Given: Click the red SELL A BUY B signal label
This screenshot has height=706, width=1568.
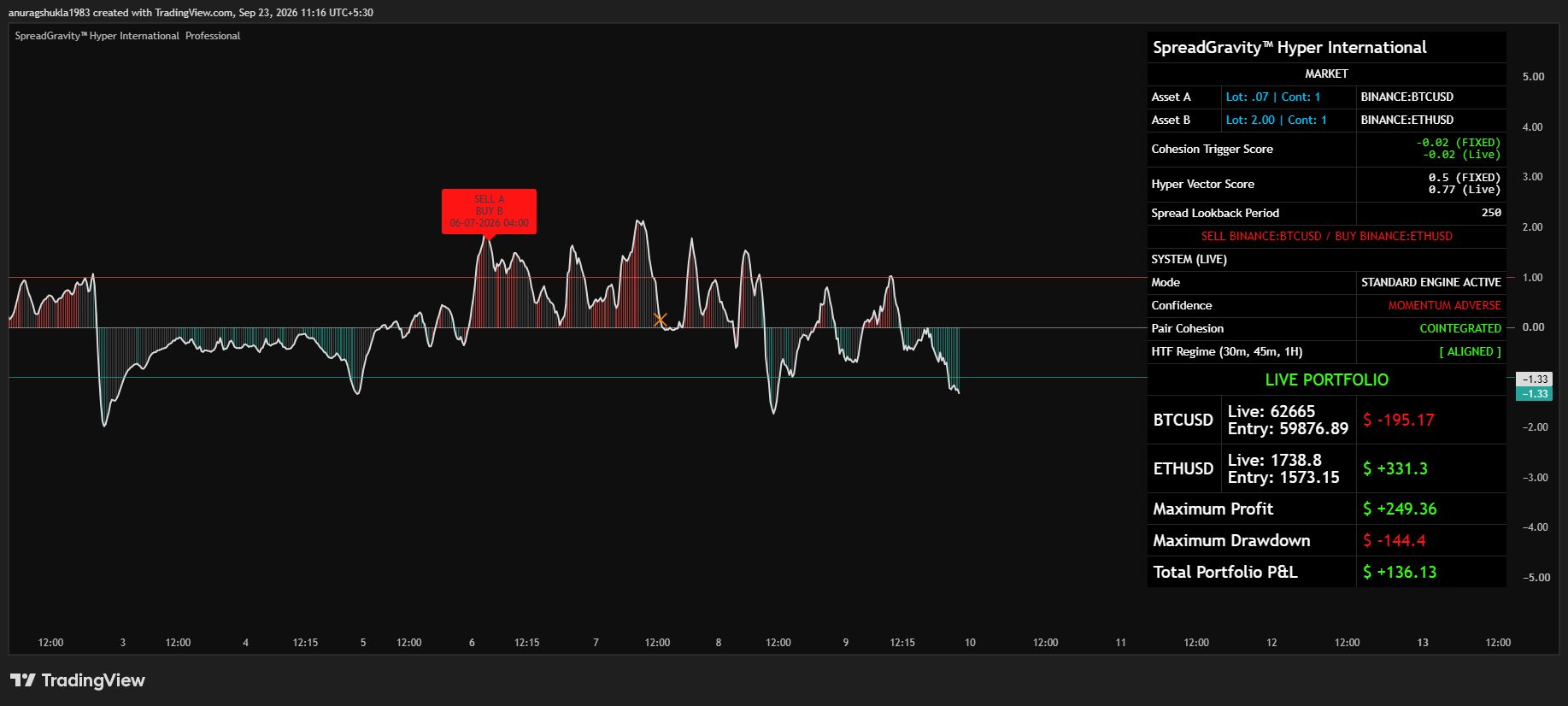Looking at the screenshot, I should pos(489,211).
